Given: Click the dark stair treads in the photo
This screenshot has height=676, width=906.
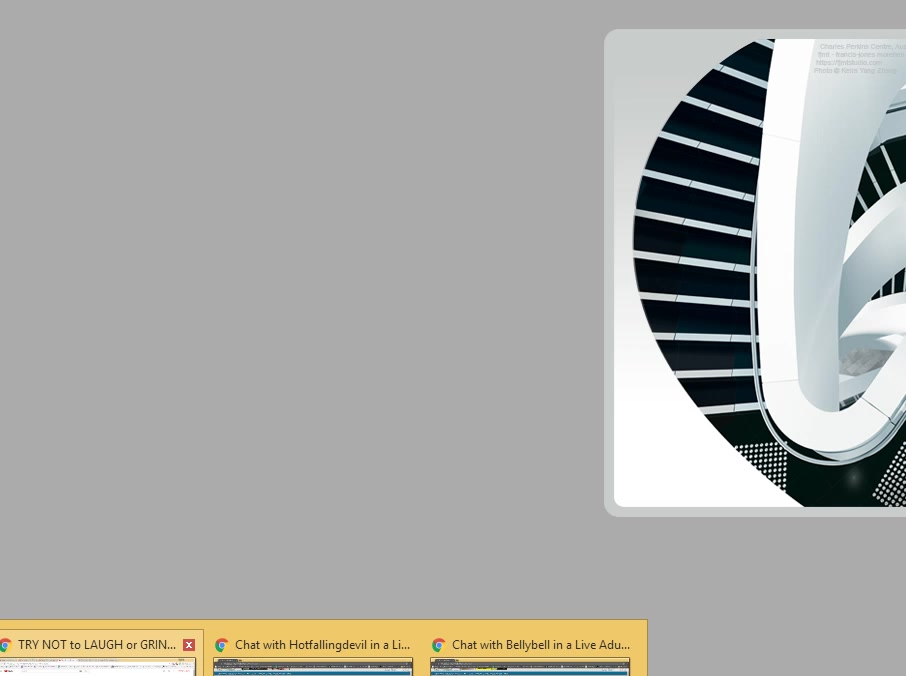Looking at the screenshot, I should (x=690, y=250).
